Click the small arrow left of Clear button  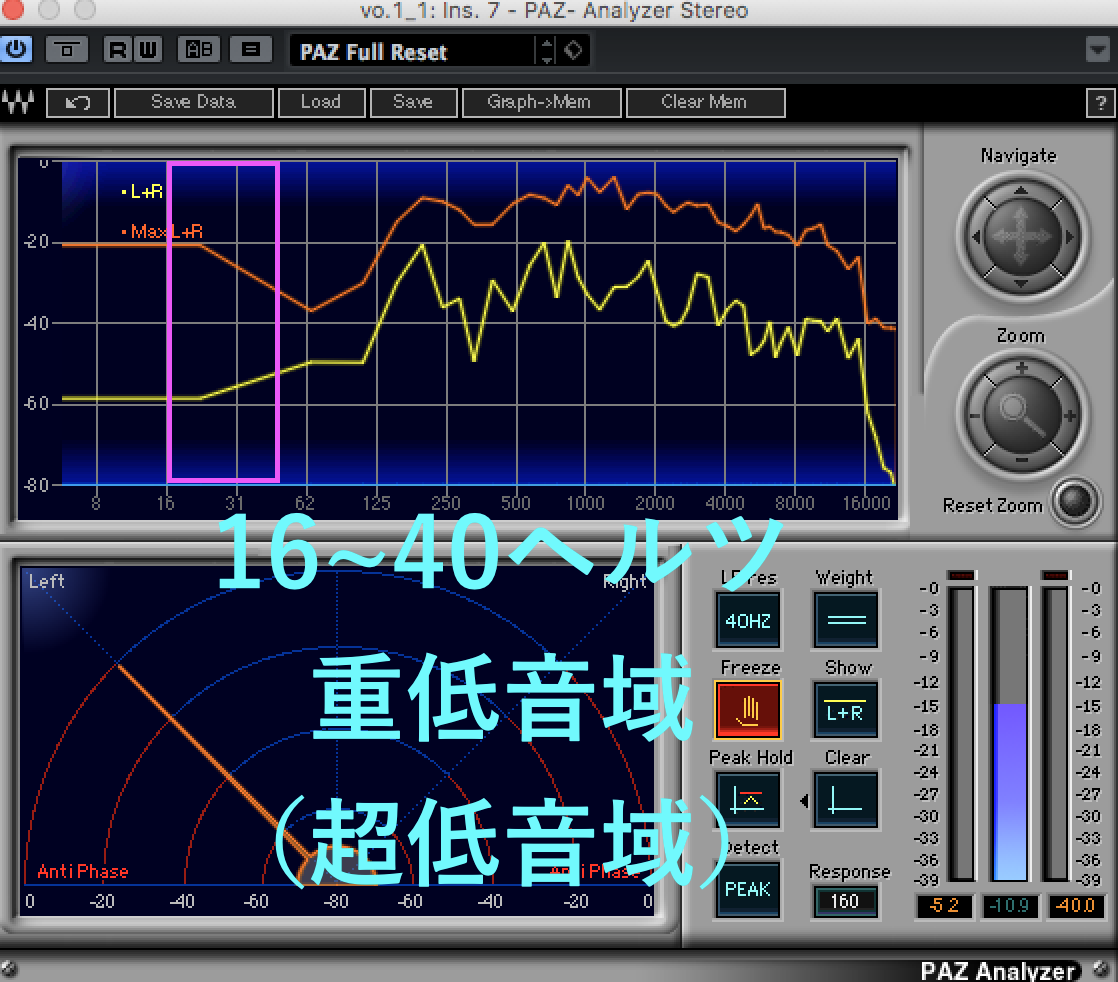coord(804,801)
